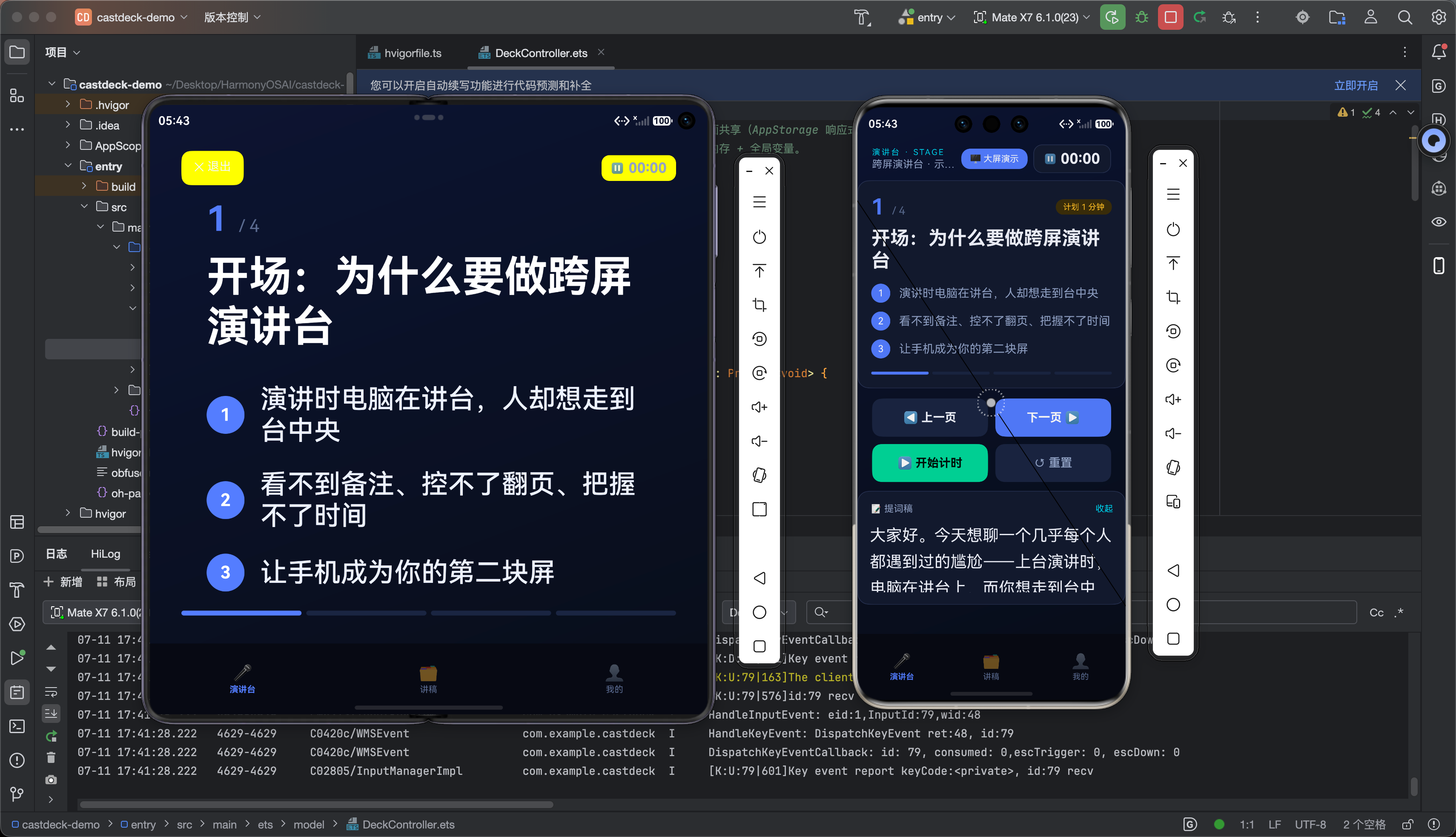This screenshot has height=837, width=1456.
Task: Switch to hvigorfile.ts tab
Action: coord(405,53)
